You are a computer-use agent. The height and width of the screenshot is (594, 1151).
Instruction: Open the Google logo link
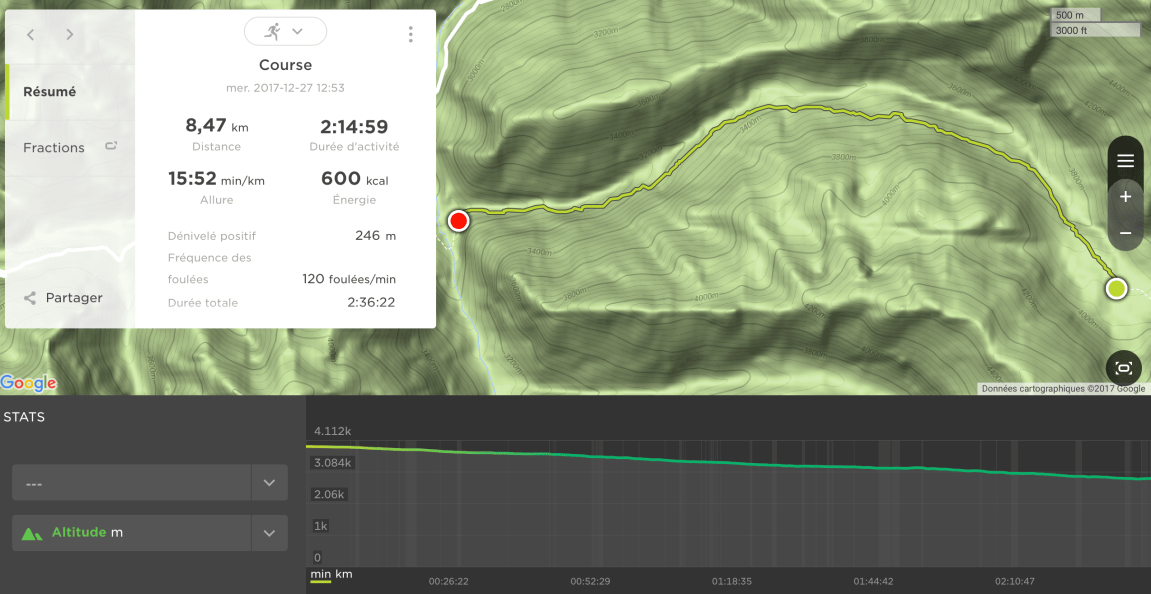point(29,383)
